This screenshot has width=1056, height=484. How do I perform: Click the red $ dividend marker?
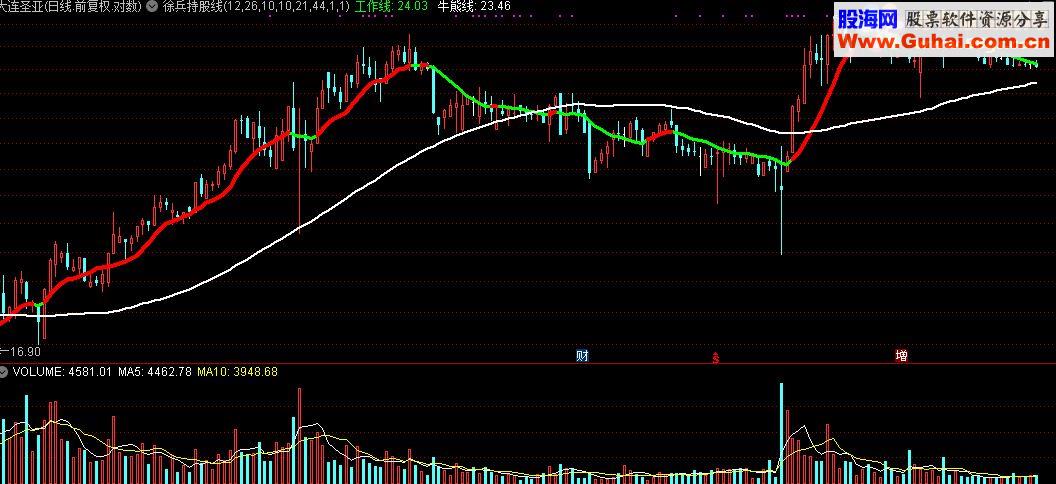tap(716, 358)
